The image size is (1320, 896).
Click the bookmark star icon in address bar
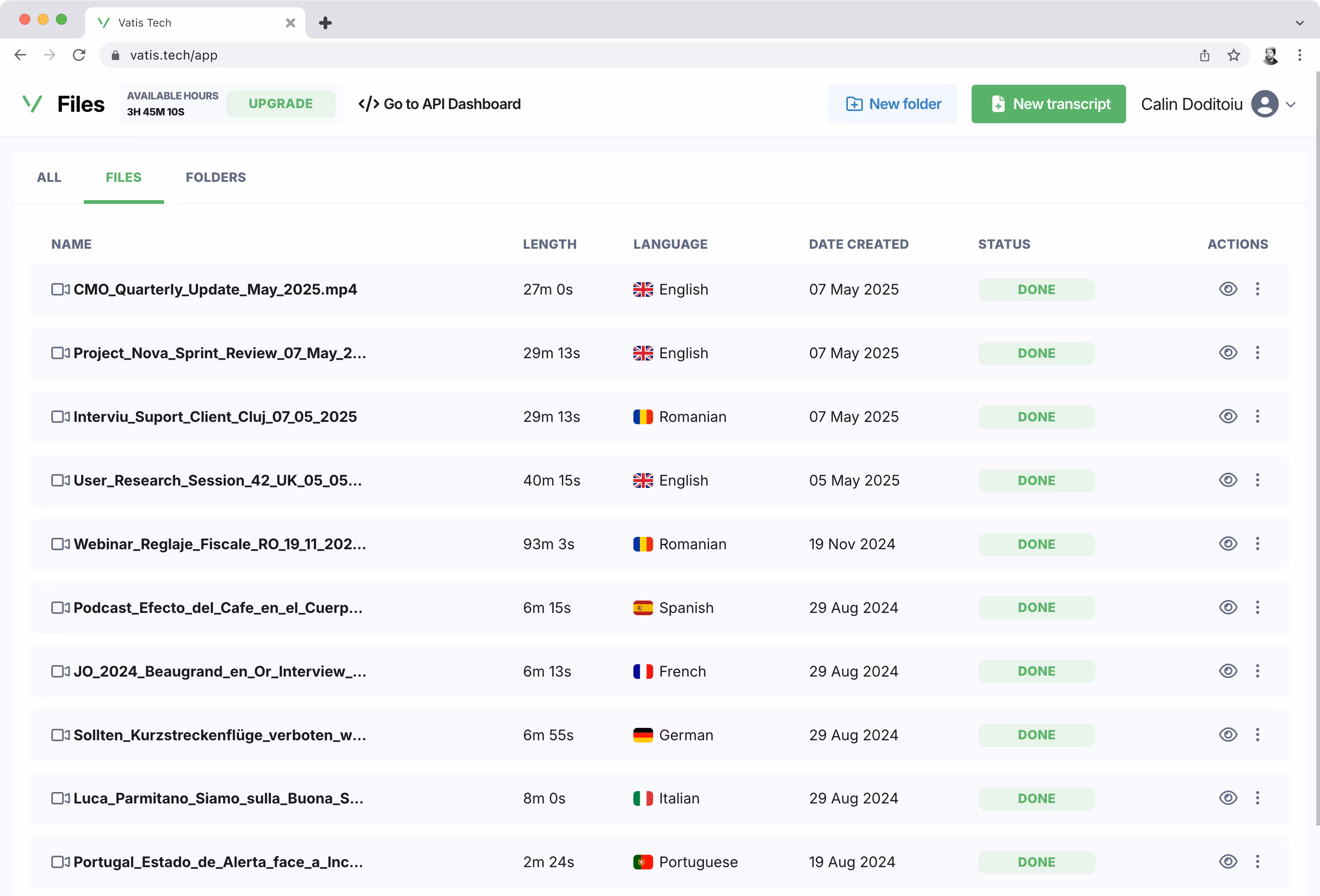(1233, 55)
